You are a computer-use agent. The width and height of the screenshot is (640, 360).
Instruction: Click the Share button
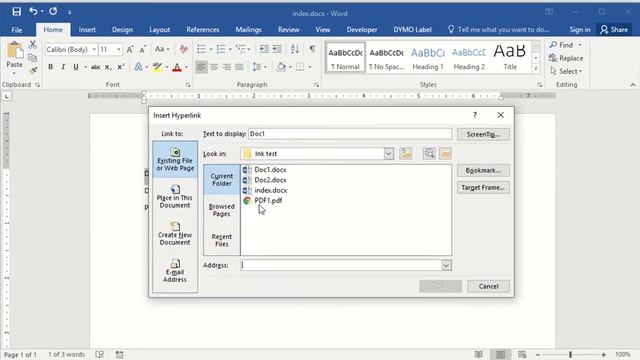coord(614,30)
